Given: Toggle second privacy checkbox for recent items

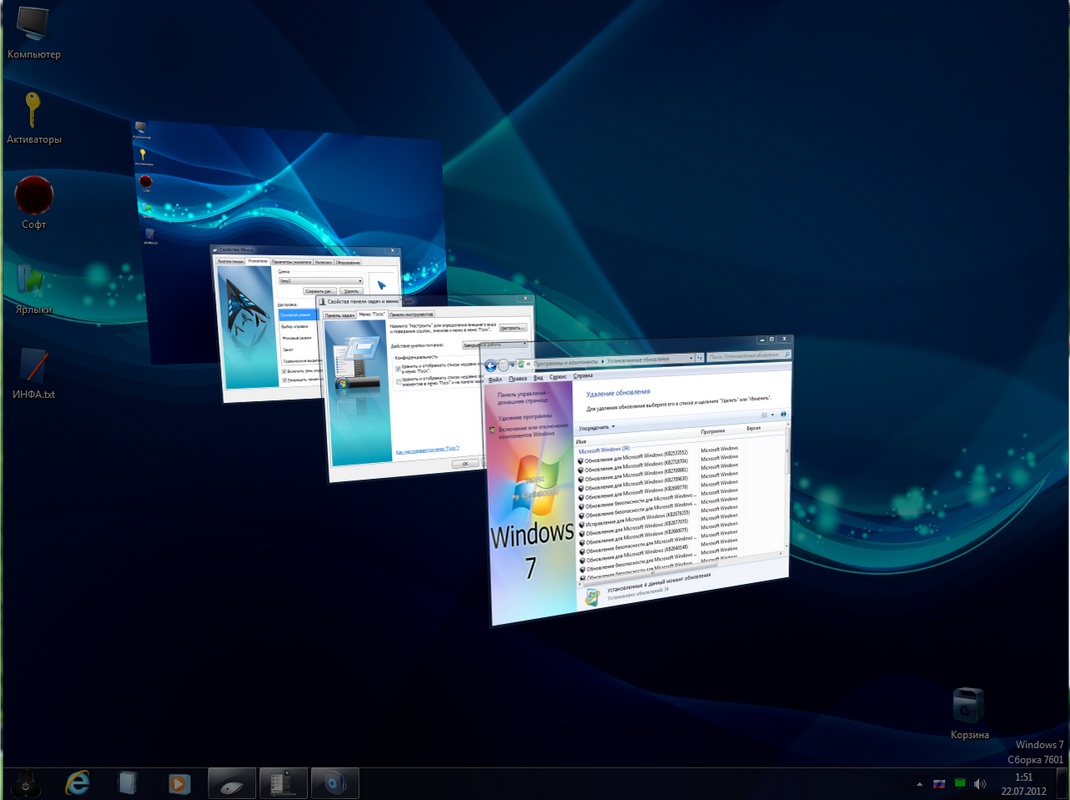Looking at the screenshot, I should [x=399, y=381].
